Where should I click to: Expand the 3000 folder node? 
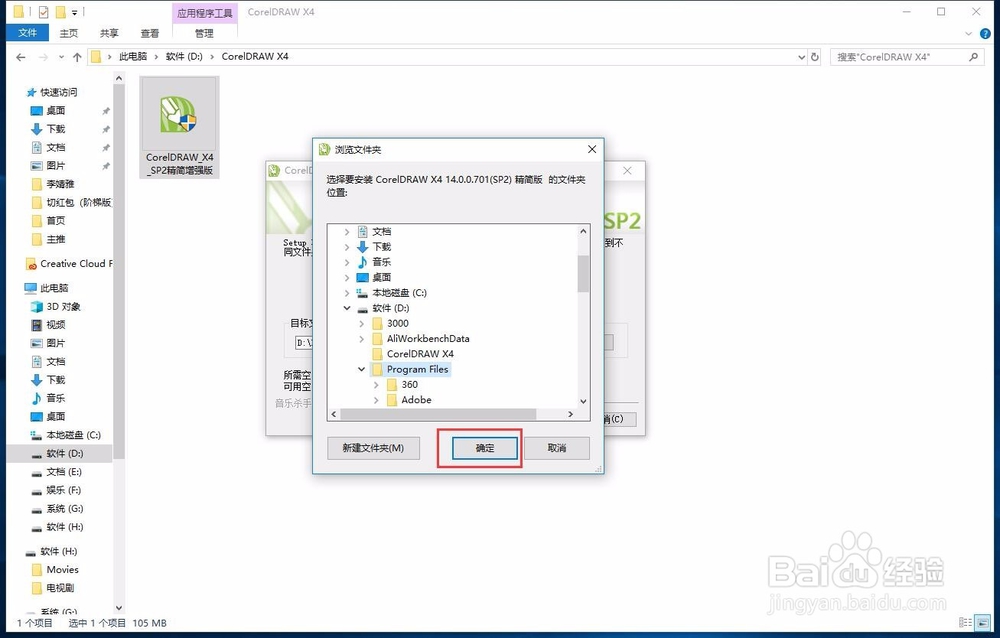(362, 323)
